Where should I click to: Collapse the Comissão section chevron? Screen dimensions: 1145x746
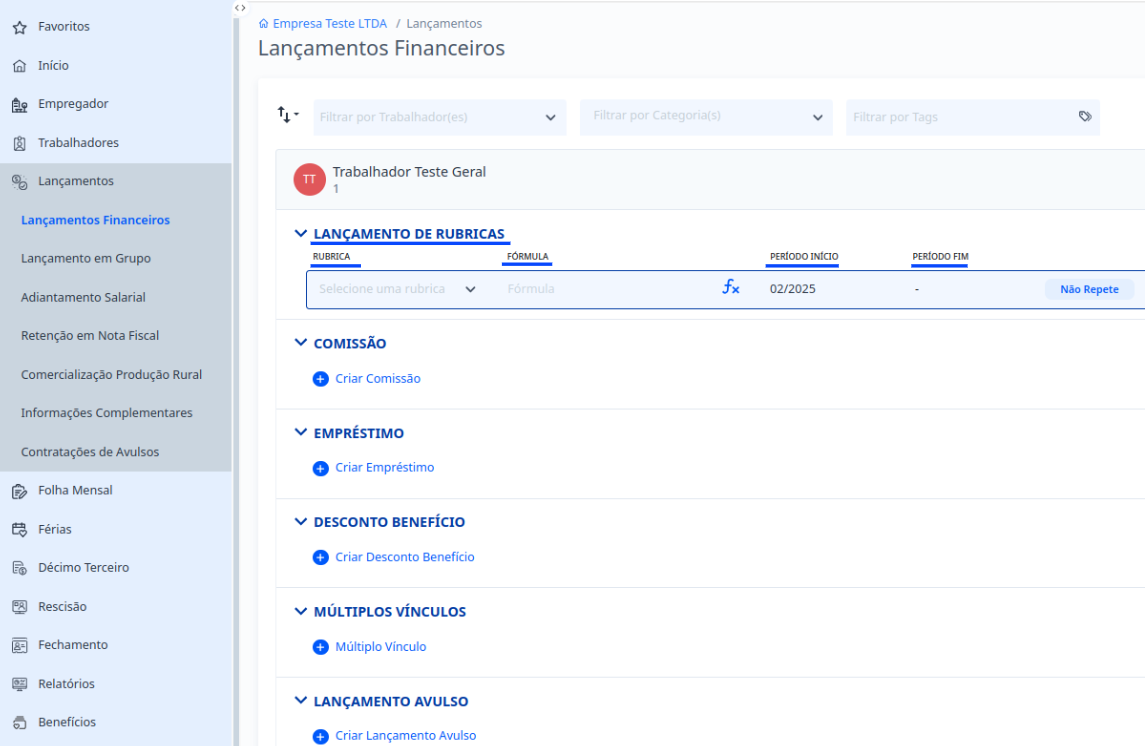pyautogui.click(x=300, y=342)
